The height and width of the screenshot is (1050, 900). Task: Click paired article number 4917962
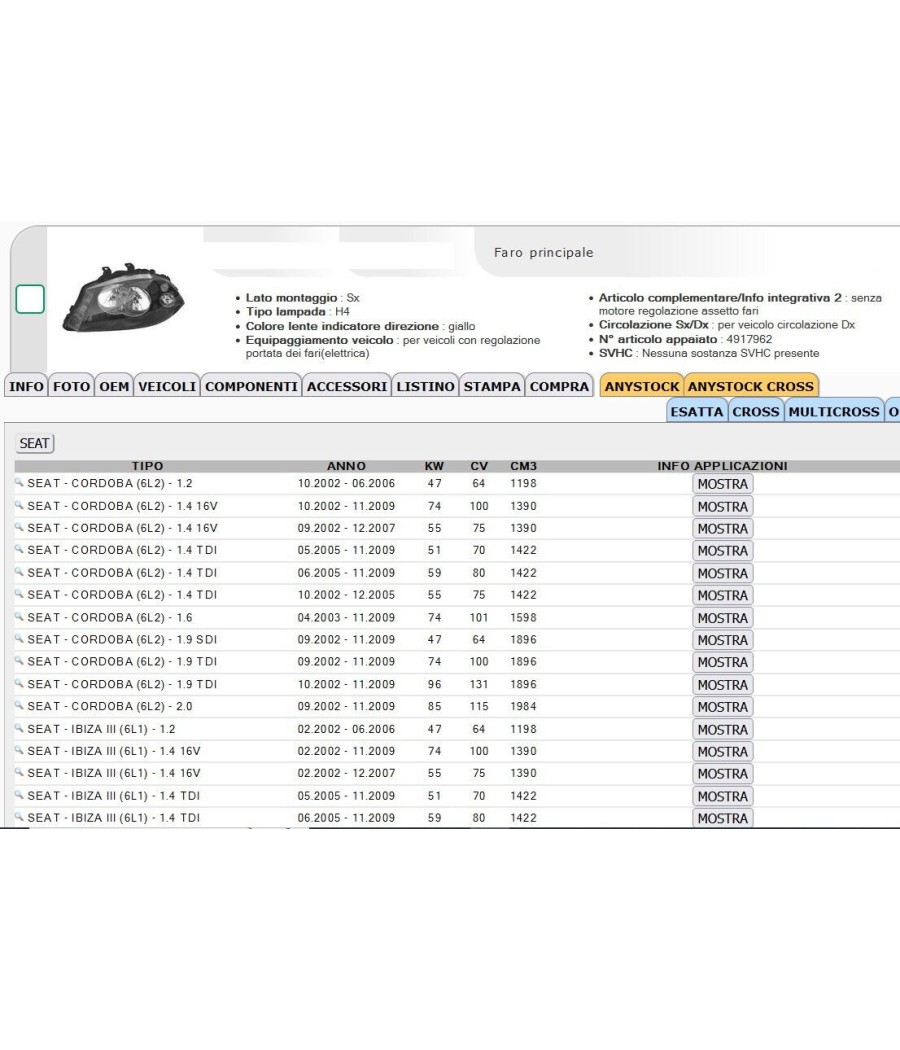pyautogui.click(x=749, y=340)
